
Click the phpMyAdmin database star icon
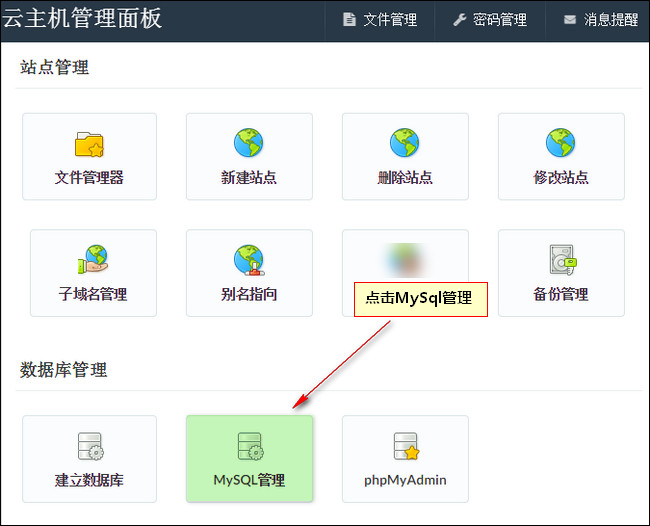point(405,447)
